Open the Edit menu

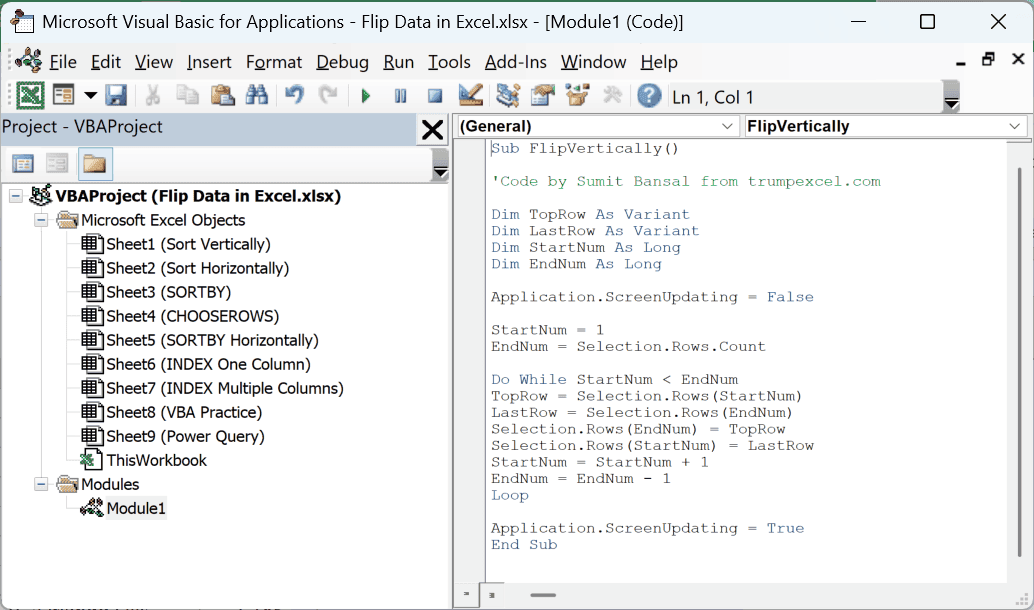pyautogui.click(x=106, y=62)
